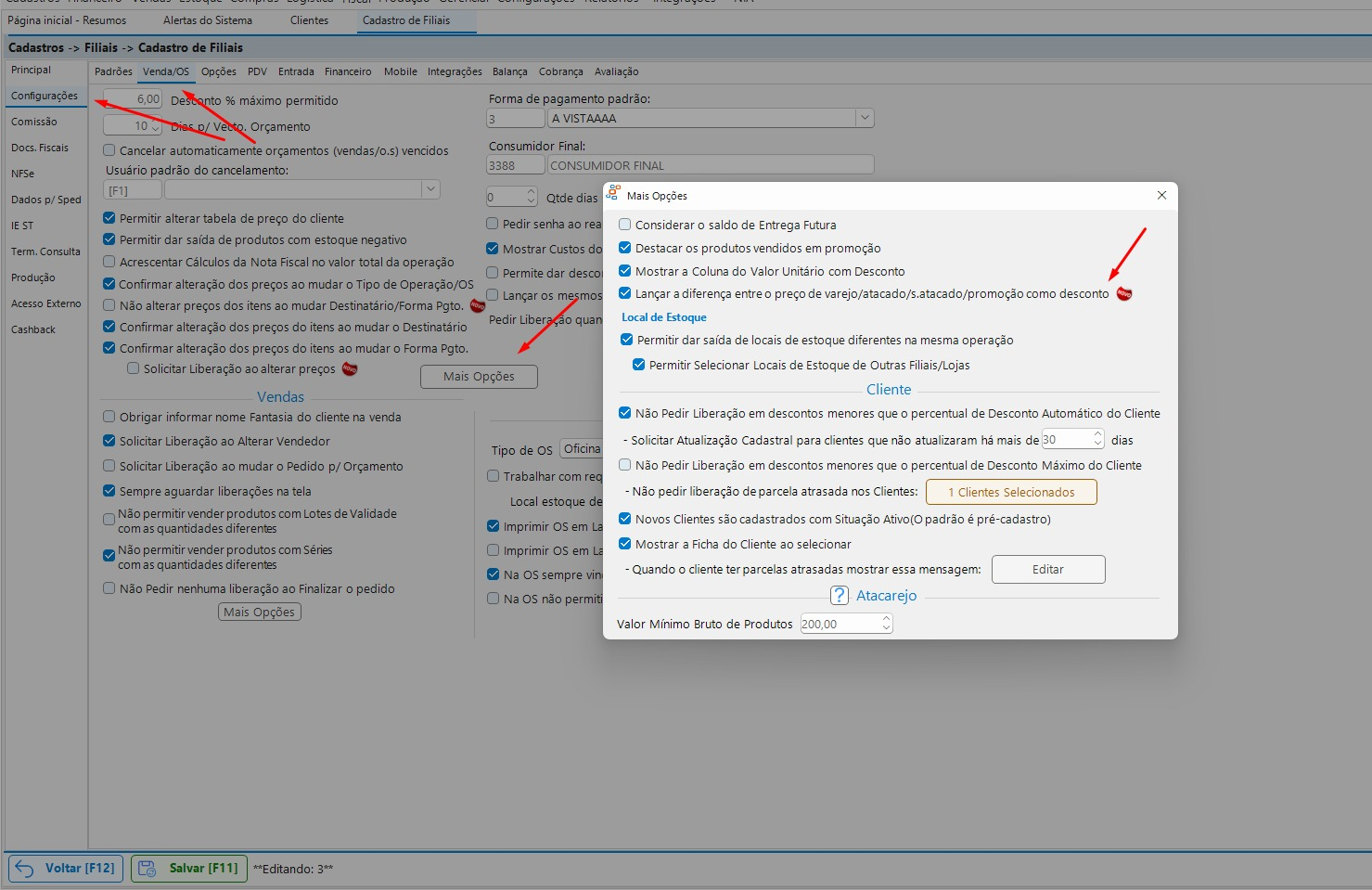Screen dimensions: 1372x890
Task: Click novo badge beside Solicitar Liberação ao alterar preços
Action: coord(350,368)
